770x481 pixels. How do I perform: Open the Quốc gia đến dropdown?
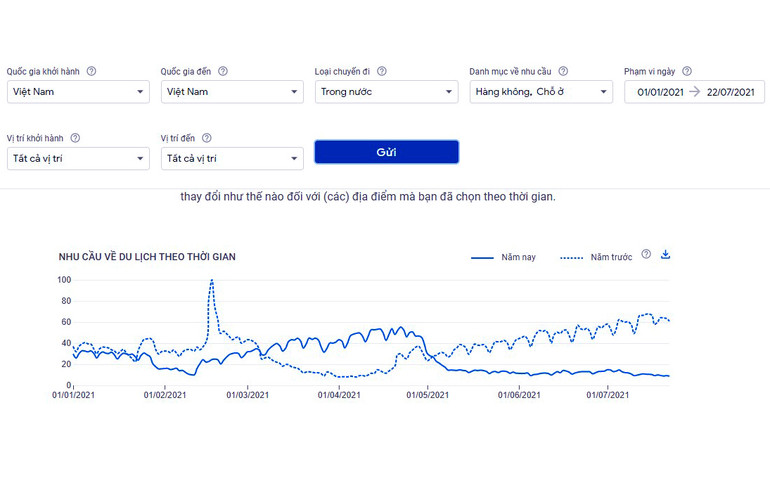[x=232, y=92]
